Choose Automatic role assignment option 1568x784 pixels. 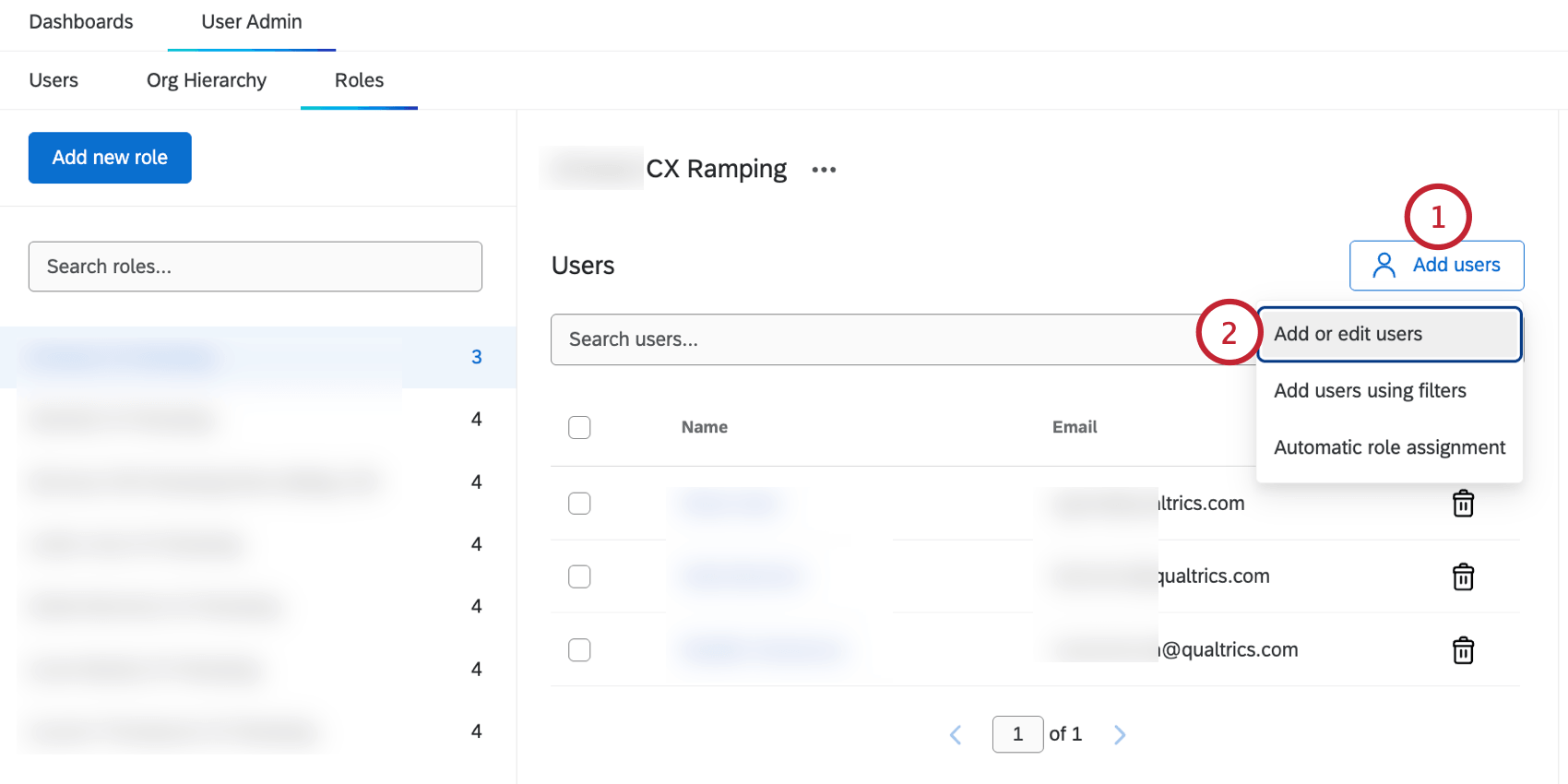point(1389,447)
